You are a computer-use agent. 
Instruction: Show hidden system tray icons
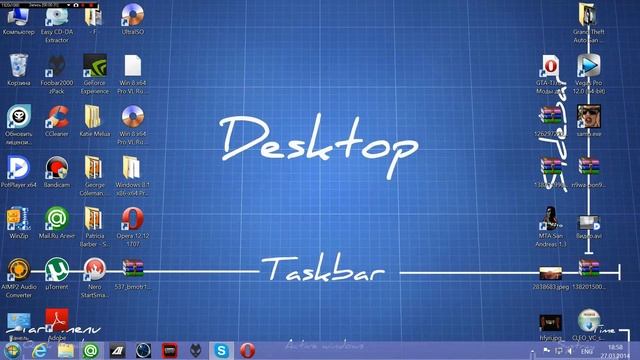(532, 351)
